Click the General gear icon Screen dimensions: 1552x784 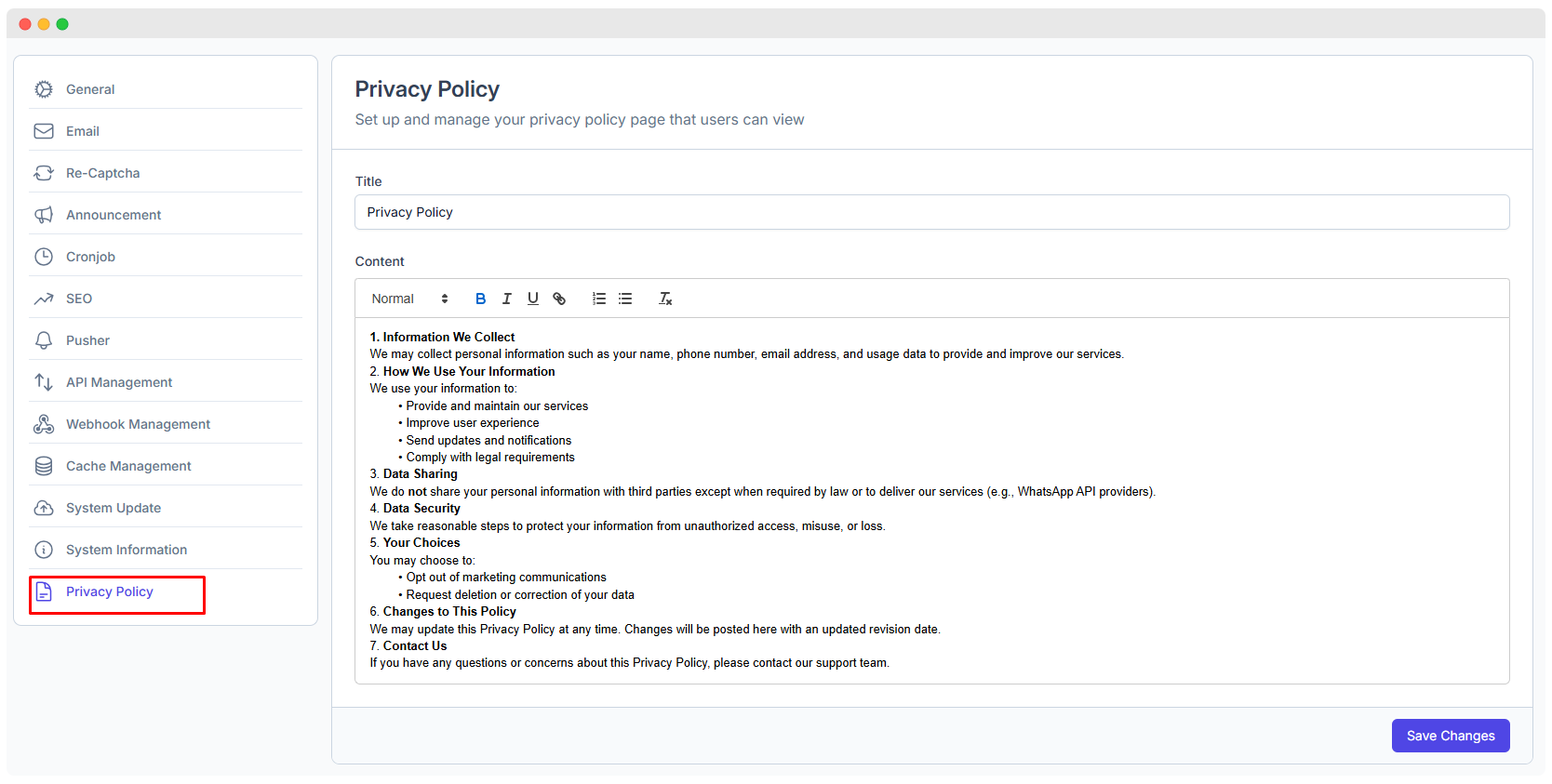(x=44, y=89)
